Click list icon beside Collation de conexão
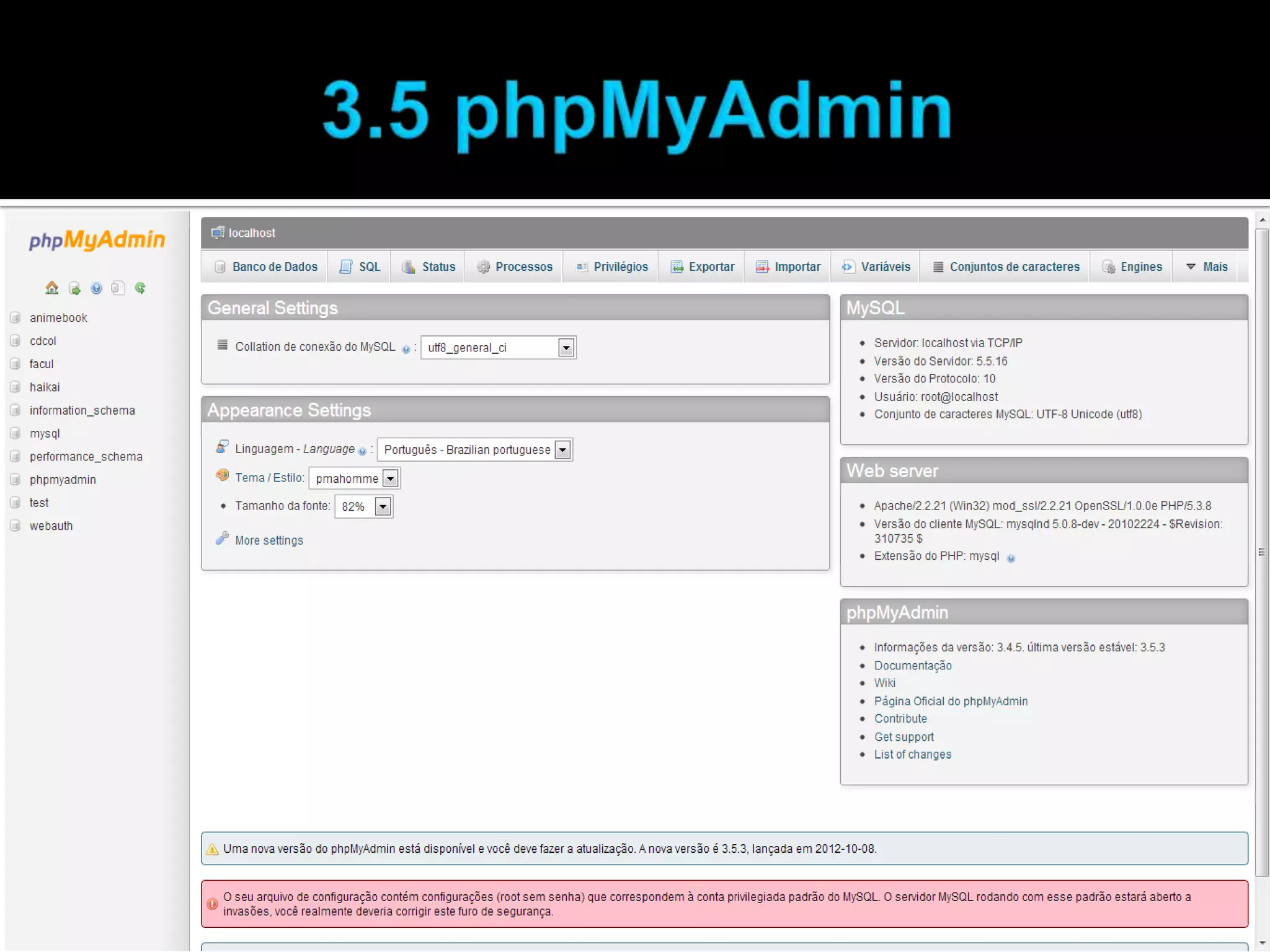The image size is (1270, 952). coord(223,345)
